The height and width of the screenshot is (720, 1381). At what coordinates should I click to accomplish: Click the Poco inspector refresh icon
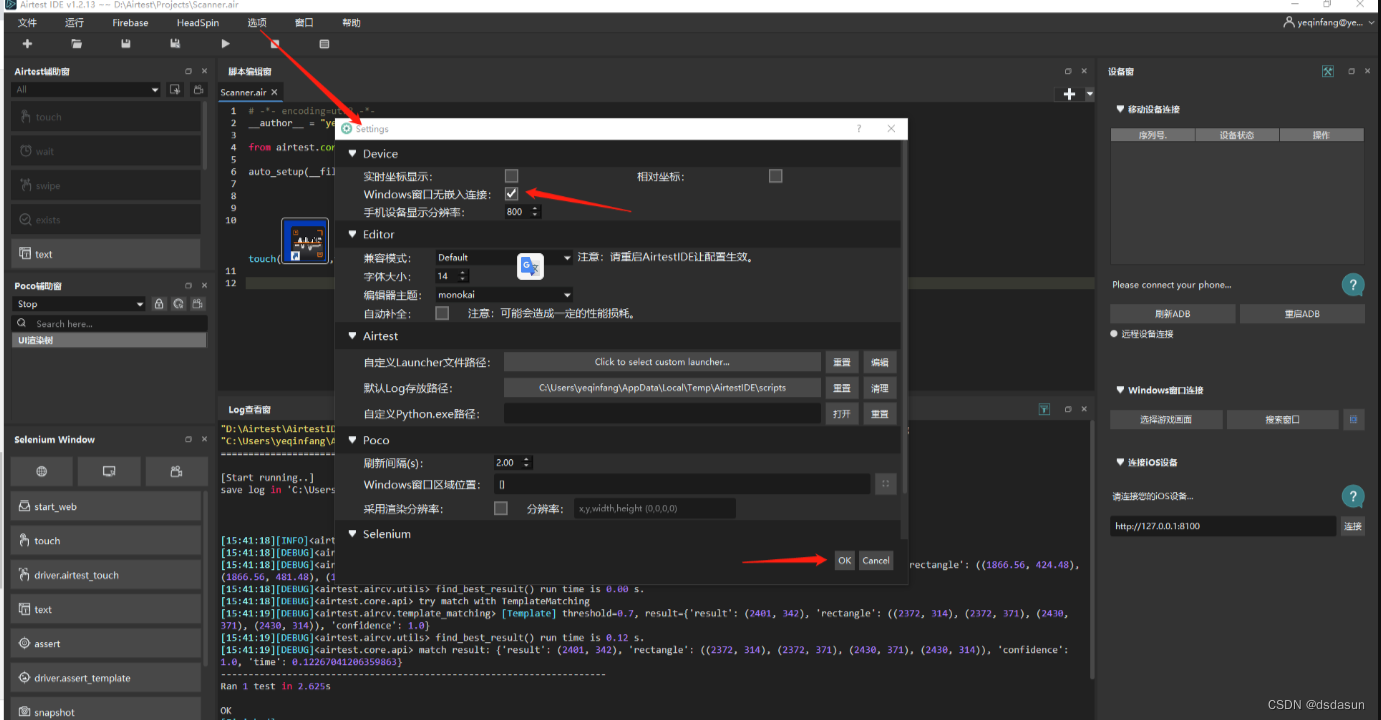[x=178, y=304]
